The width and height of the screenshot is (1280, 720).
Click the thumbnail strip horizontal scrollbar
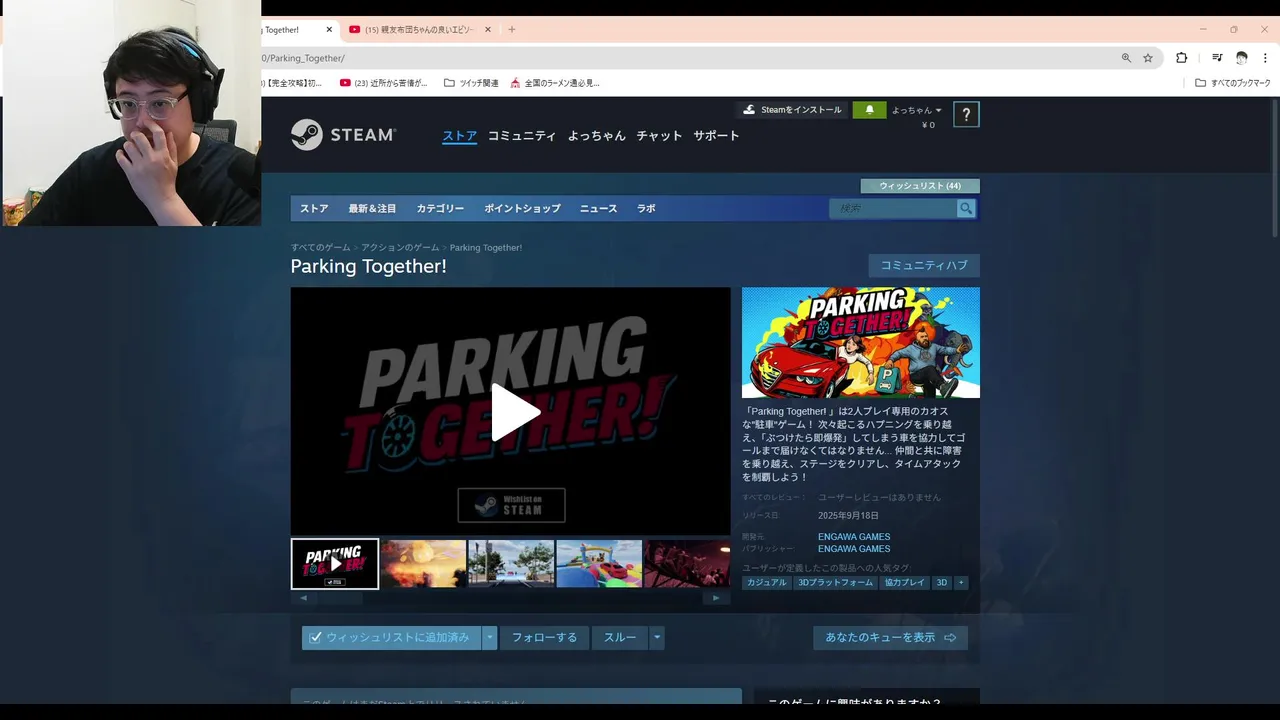(510, 598)
